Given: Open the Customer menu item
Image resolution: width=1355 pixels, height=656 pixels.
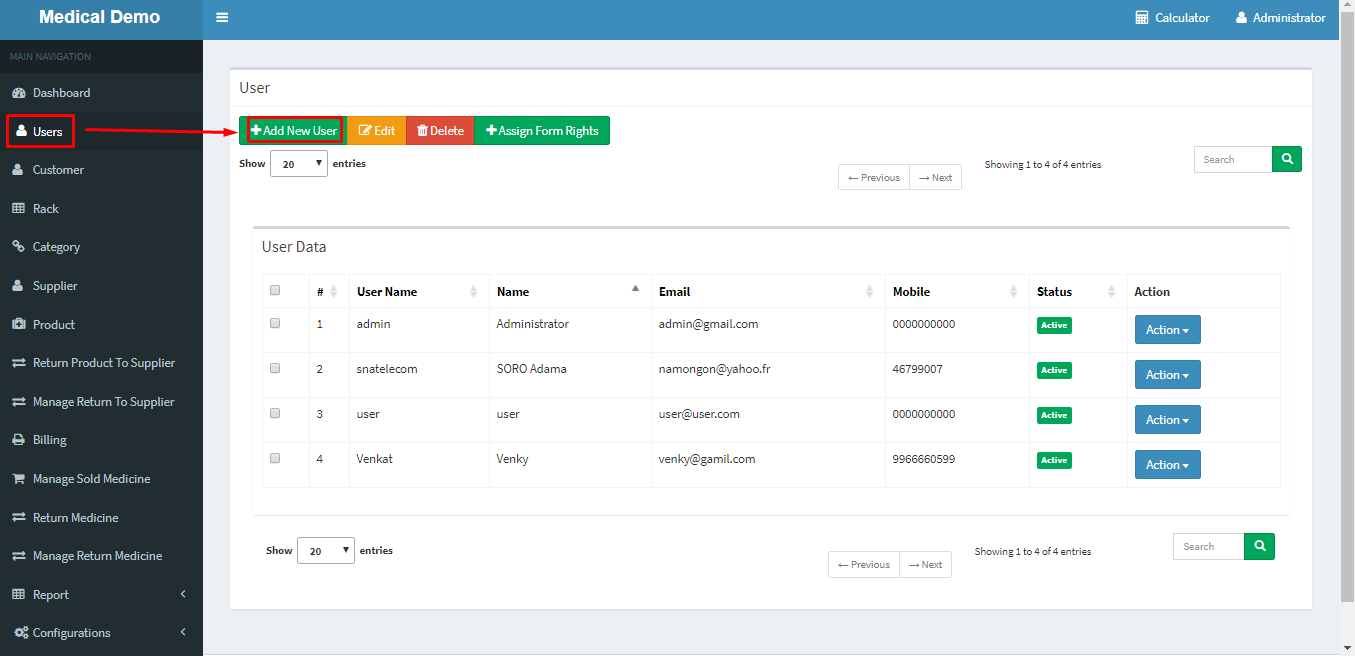Looking at the screenshot, I should (x=101, y=170).
